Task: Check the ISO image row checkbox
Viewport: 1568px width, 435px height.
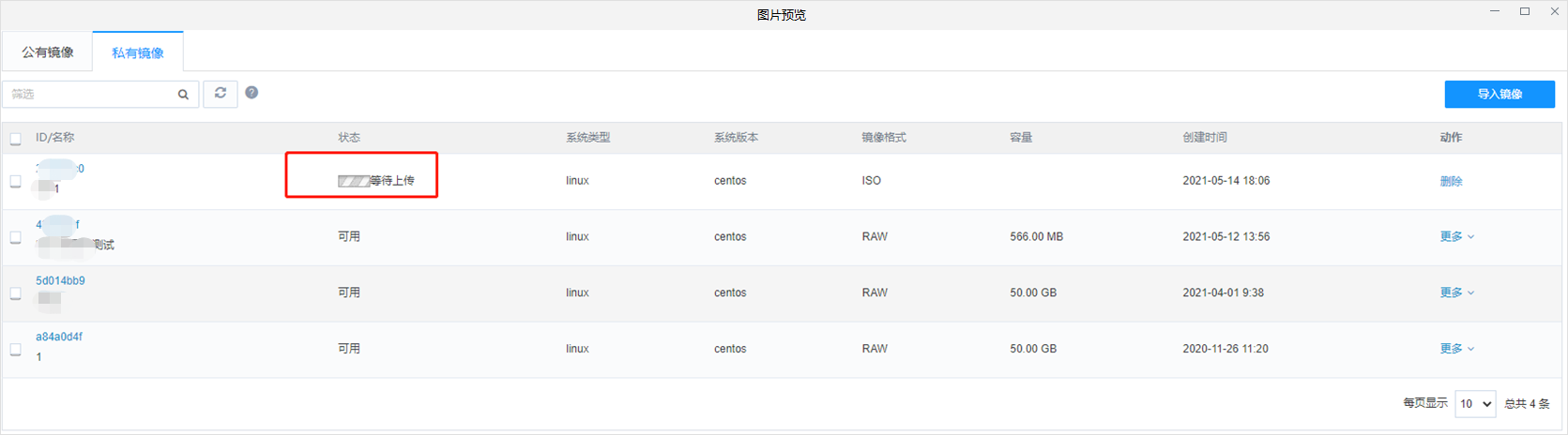Action: click(x=15, y=181)
